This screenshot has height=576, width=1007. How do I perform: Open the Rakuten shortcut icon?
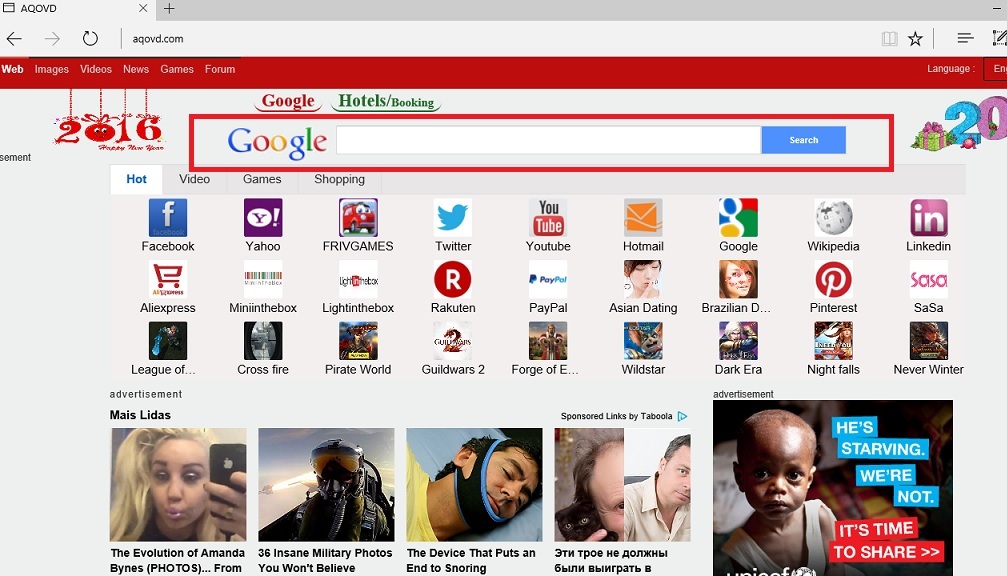452,280
